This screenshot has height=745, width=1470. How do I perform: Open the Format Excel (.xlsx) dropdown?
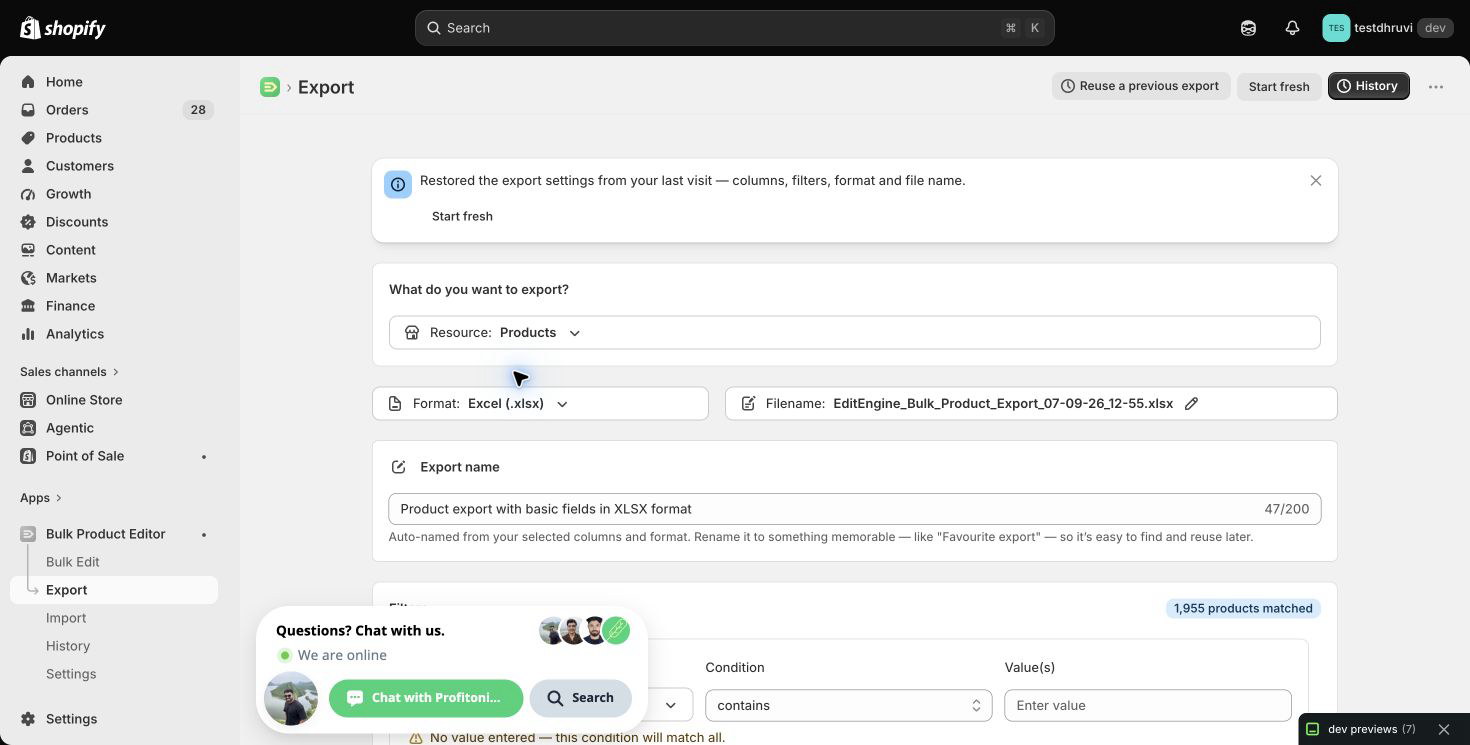[540, 404]
